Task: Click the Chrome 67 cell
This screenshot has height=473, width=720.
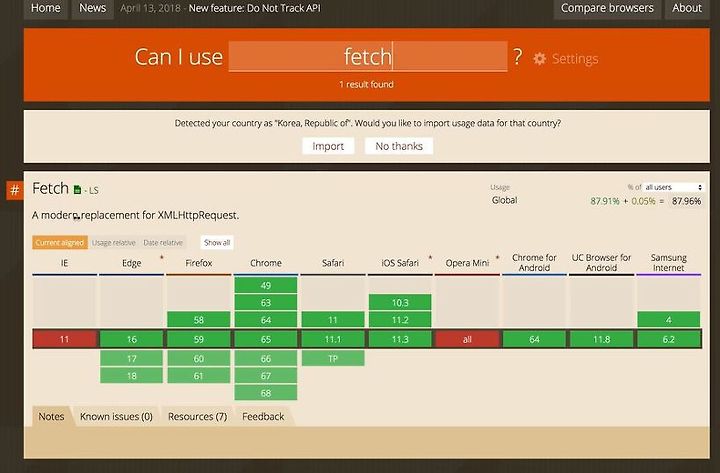Action: [266, 376]
